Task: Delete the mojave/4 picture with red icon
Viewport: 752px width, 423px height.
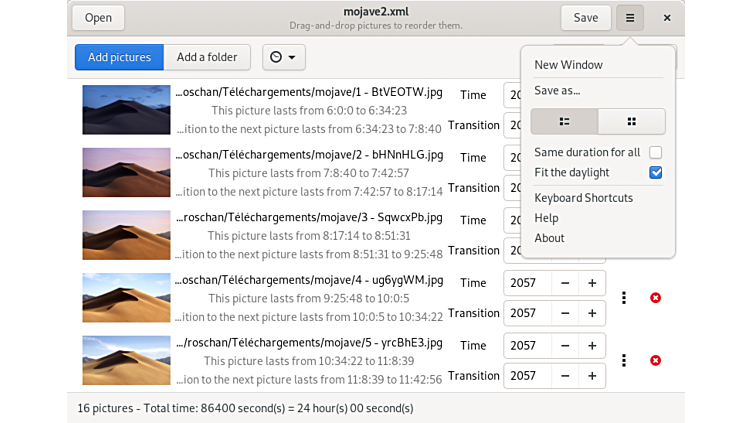Action: (655, 298)
